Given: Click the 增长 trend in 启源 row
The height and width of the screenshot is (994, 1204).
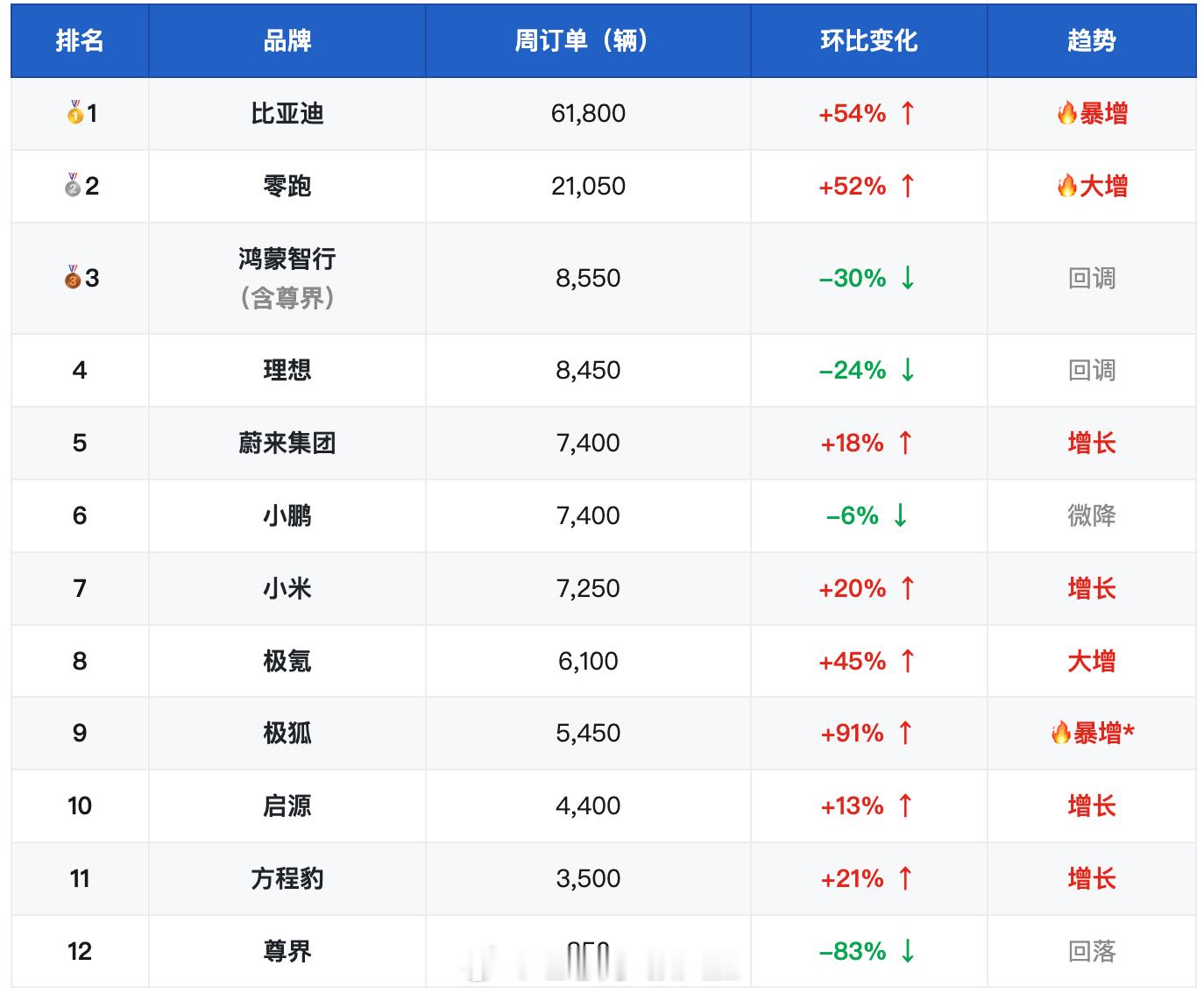Looking at the screenshot, I should point(1092,806).
